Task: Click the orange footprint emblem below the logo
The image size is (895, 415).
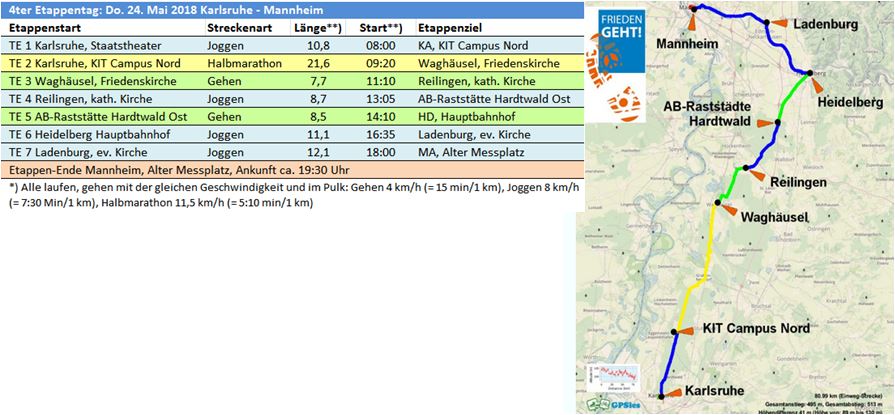Action: (624, 103)
